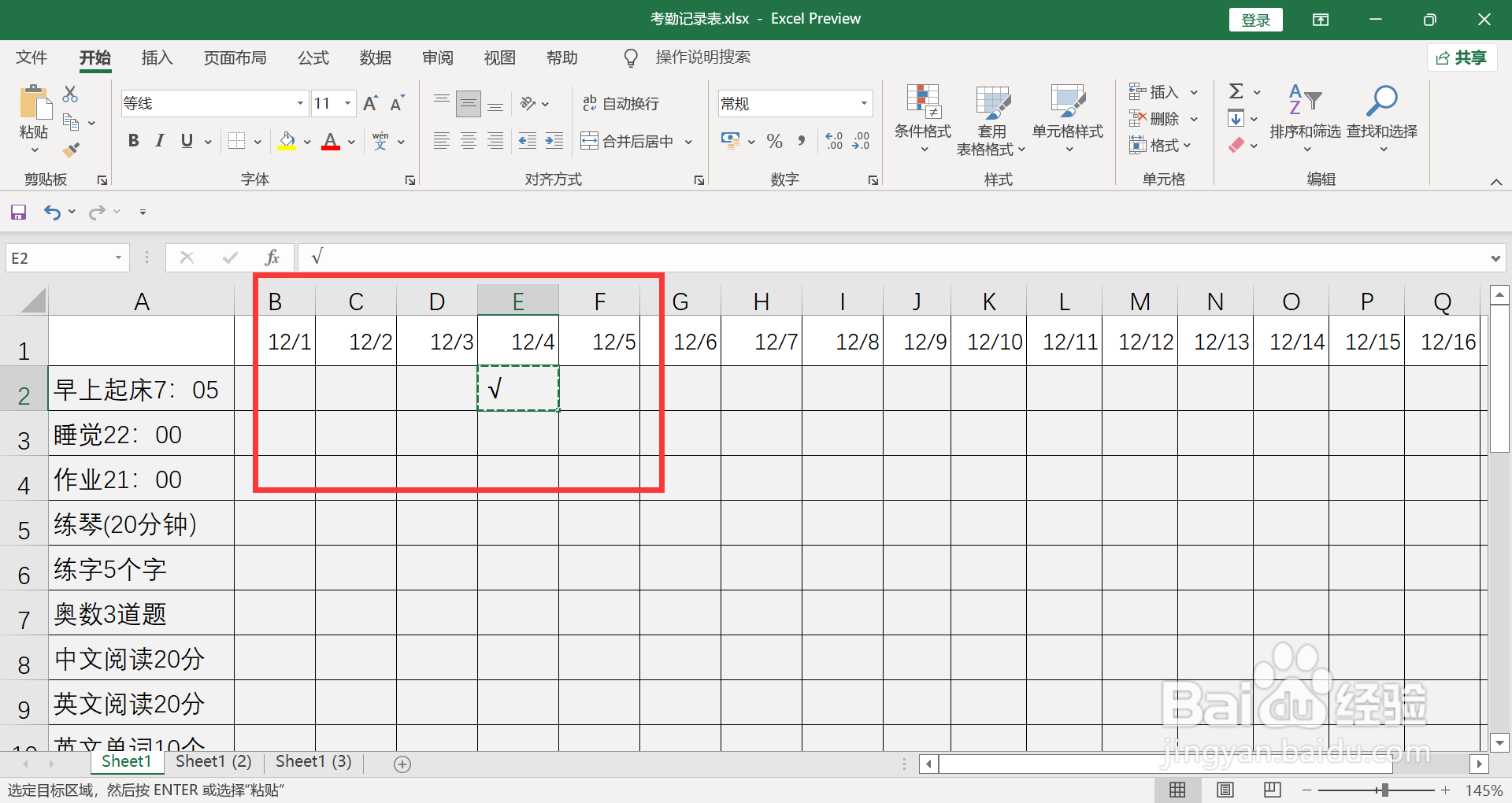Click the accounting number format icon
This screenshot has height=803, width=1512.
pos(730,141)
